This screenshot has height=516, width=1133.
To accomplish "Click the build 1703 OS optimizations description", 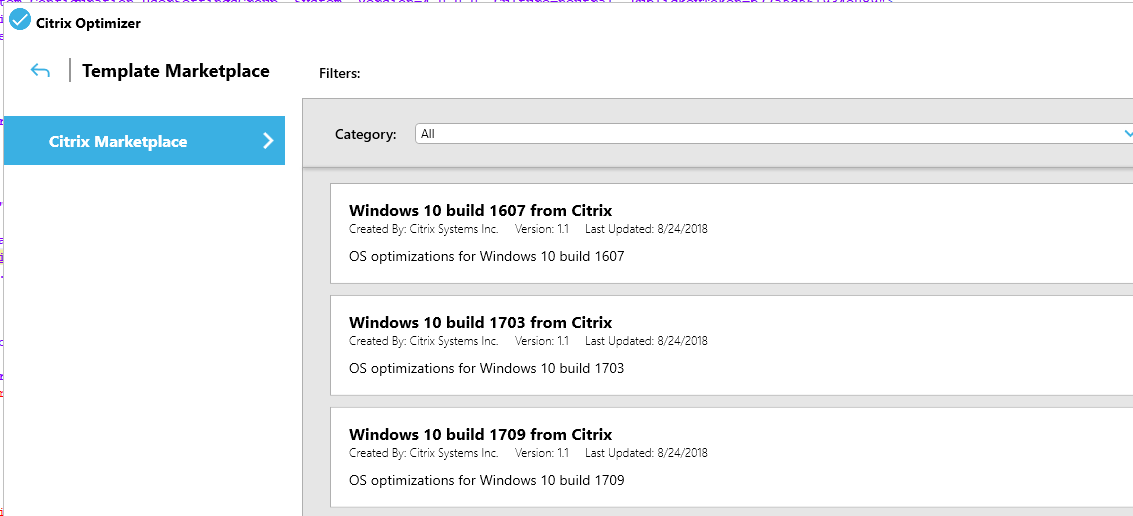I will tap(486, 368).
